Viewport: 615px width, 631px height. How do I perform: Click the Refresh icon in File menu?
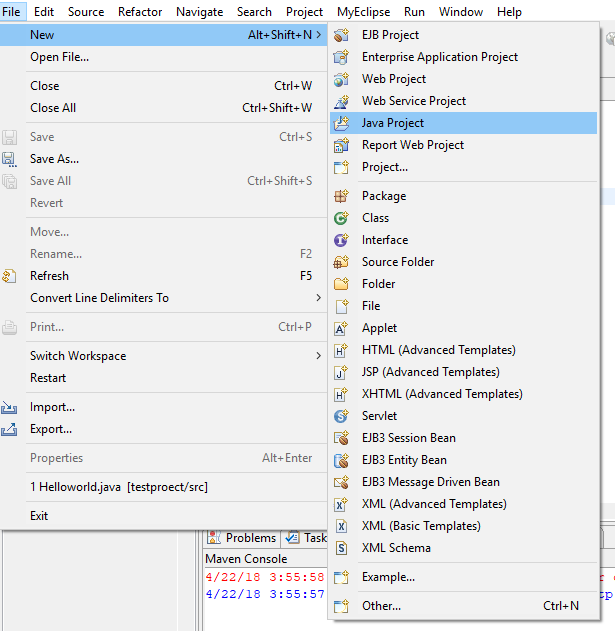click(9, 276)
